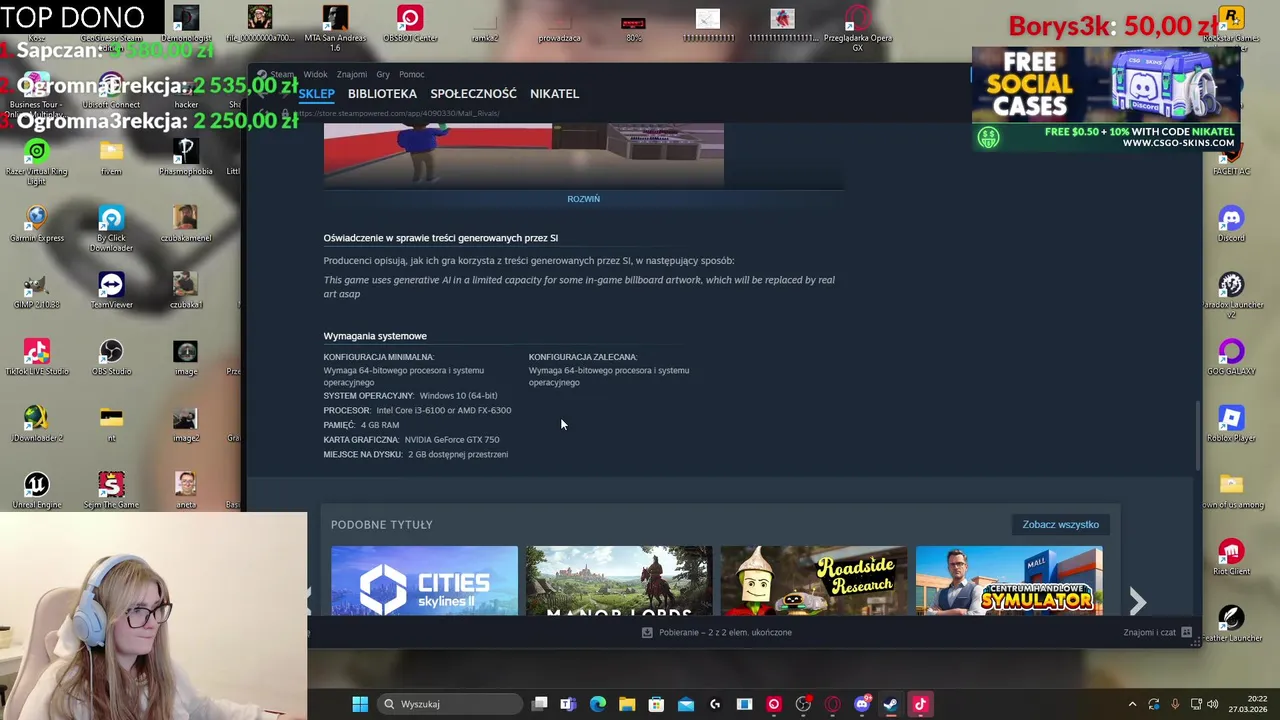Viewport: 1280px width, 720px height.
Task: Open the Cities Skylines II thumbnail
Action: pyautogui.click(x=424, y=580)
